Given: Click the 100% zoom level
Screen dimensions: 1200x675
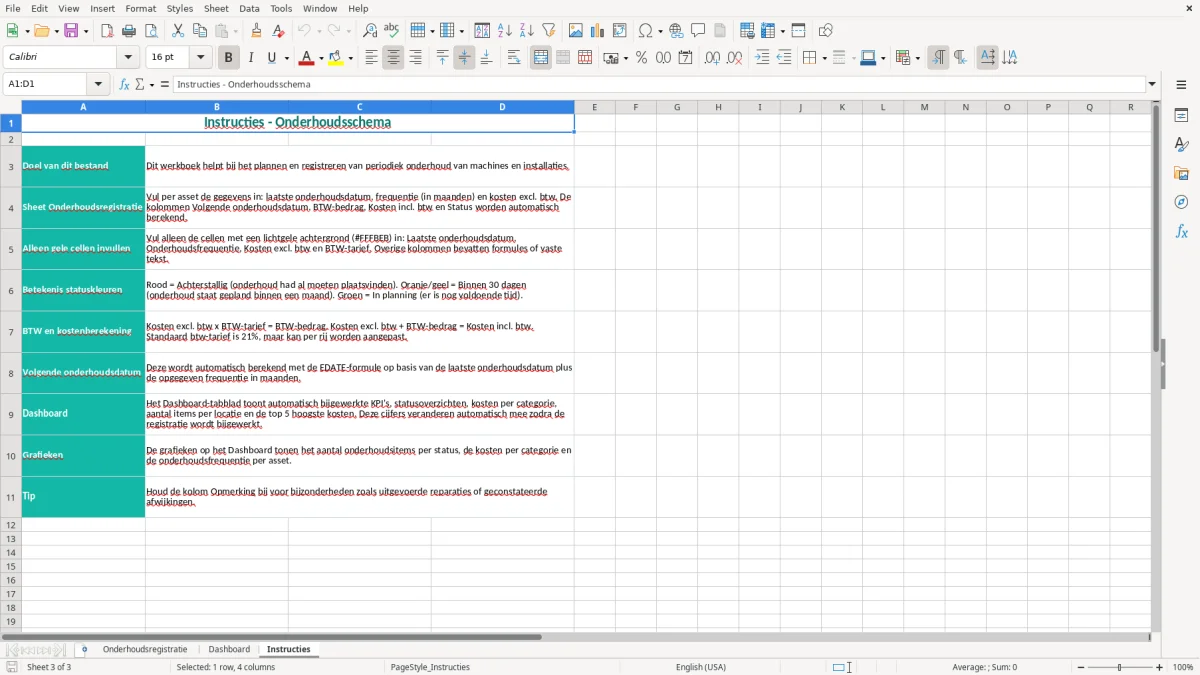Looking at the screenshot, I should pos(1183,667).
